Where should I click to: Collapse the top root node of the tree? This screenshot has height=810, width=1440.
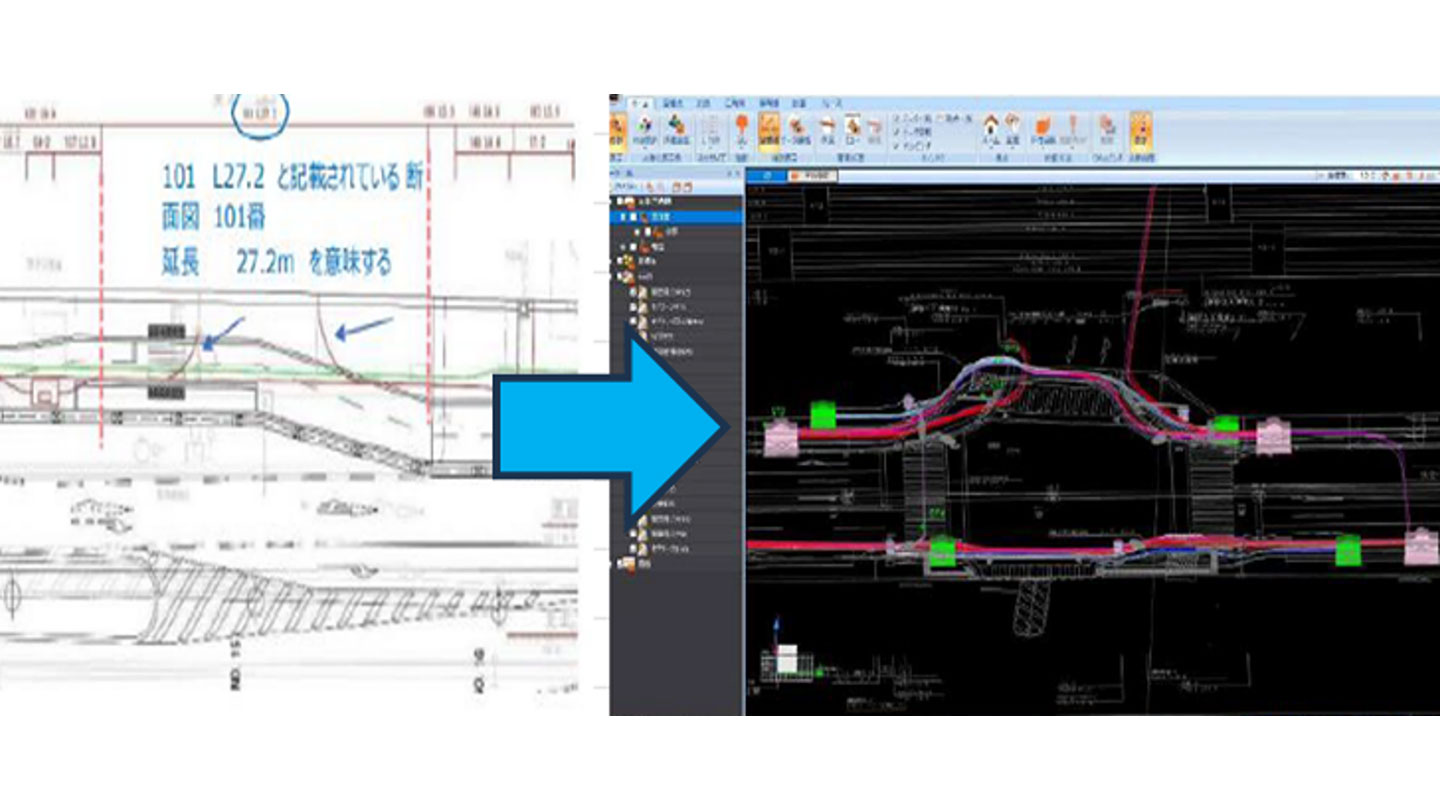tap(621, 200)
